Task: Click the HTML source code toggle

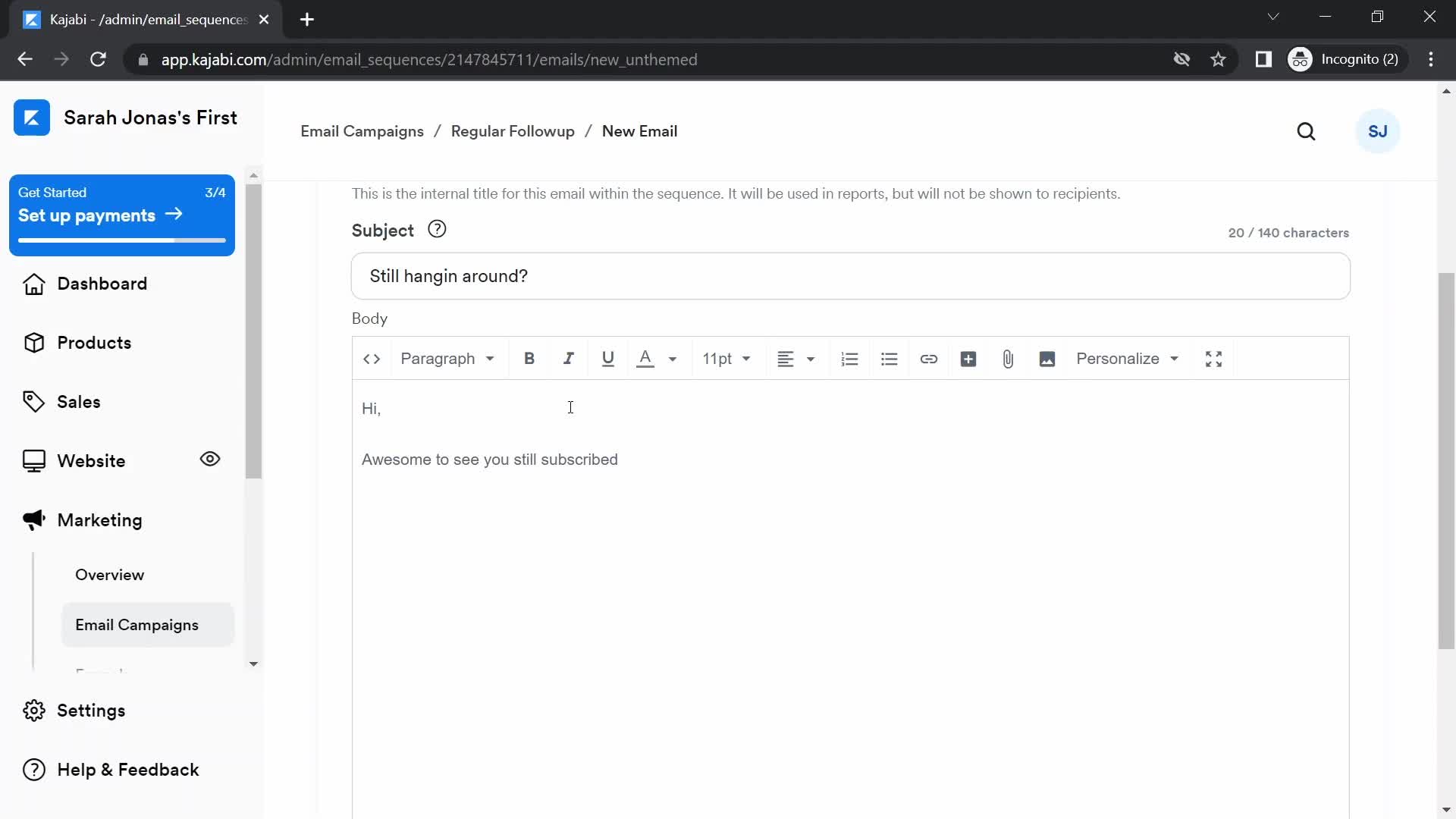Action: click(371, 358)
